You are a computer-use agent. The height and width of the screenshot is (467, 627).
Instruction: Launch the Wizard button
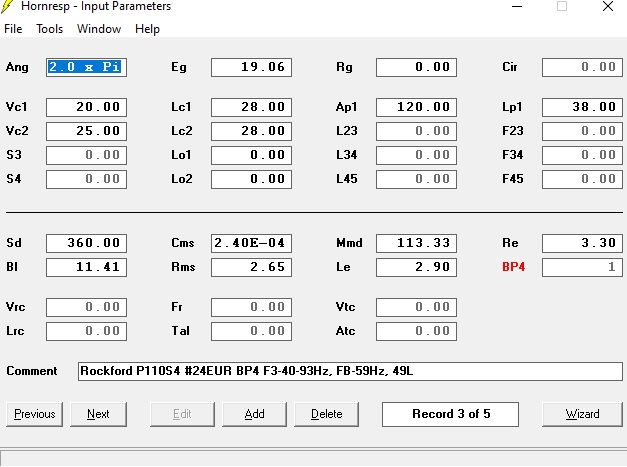pyautogui.click(x=582, y=414)
